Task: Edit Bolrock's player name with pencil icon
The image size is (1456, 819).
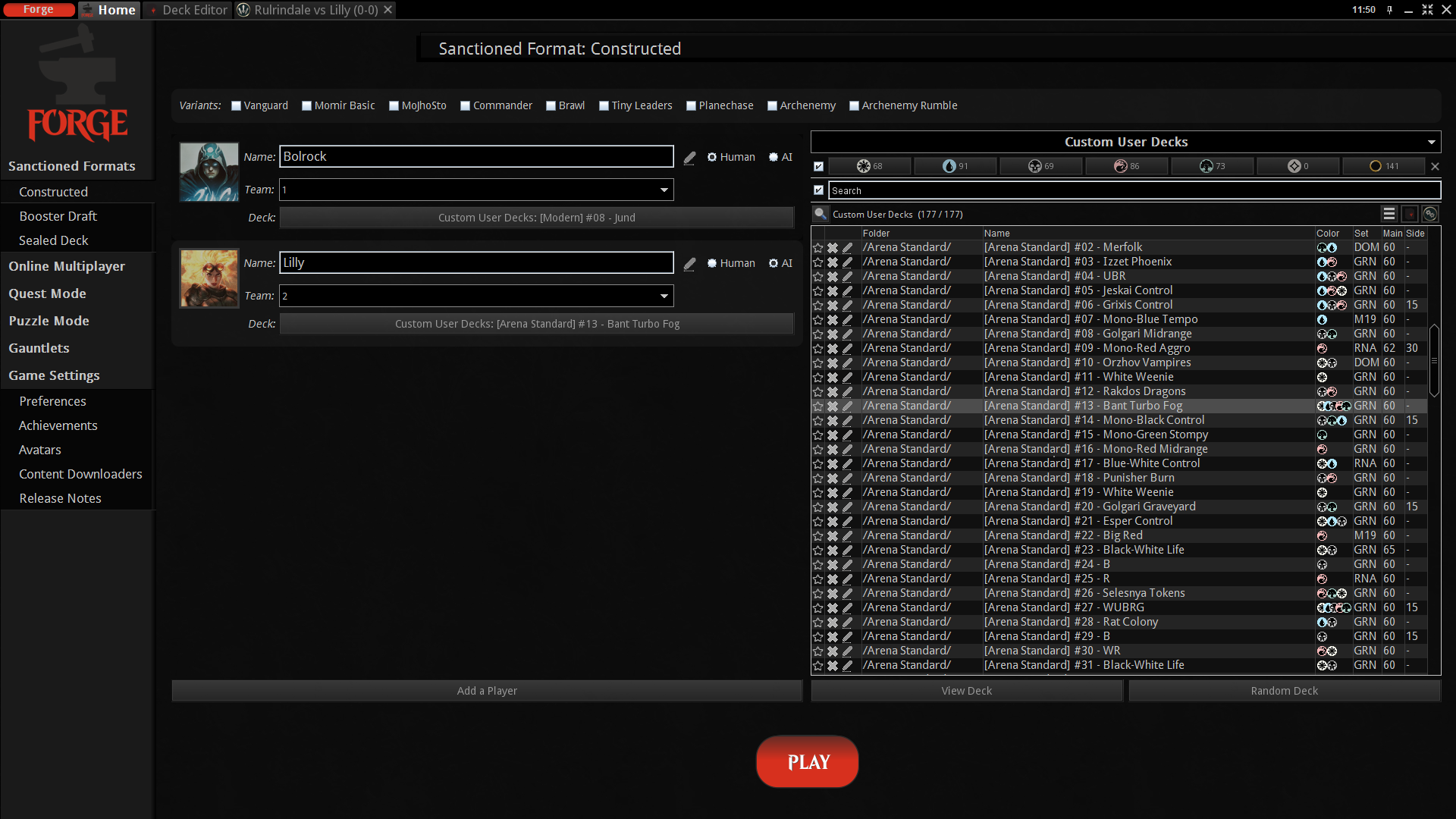Action: click(689, 158)
